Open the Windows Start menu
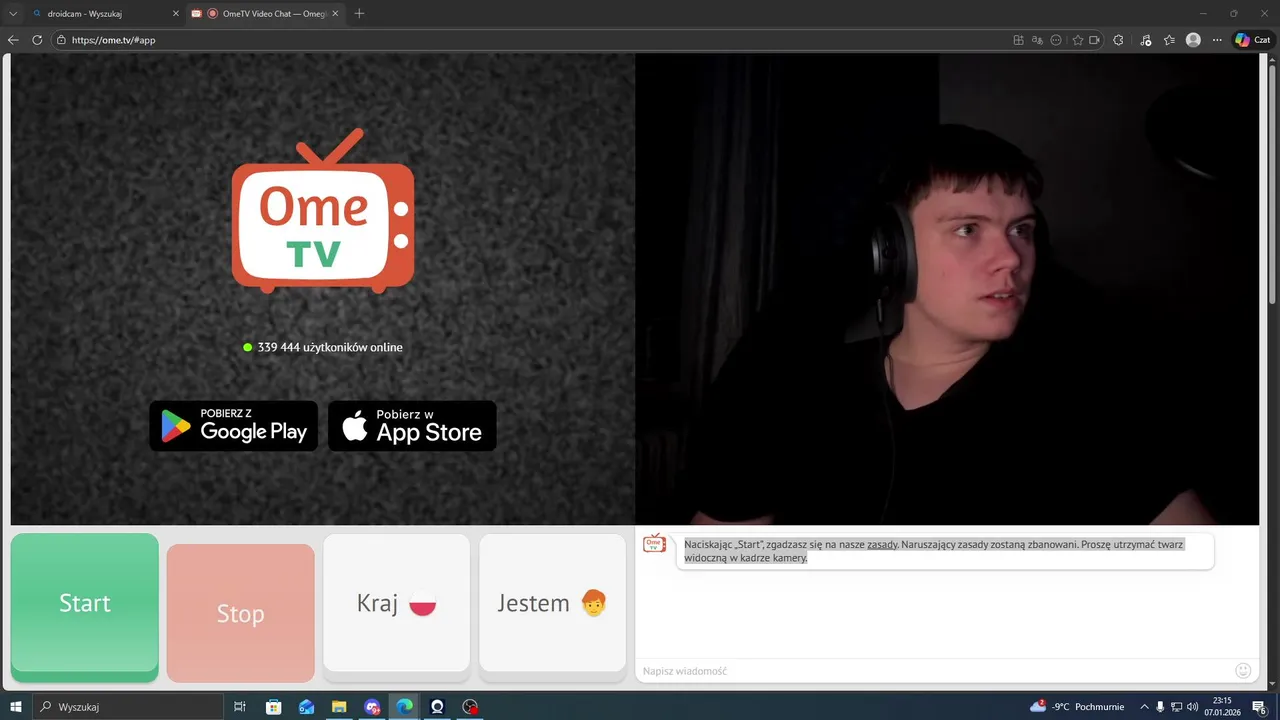The width and height of the screenshot is (1280, 720). pos(17,707)
